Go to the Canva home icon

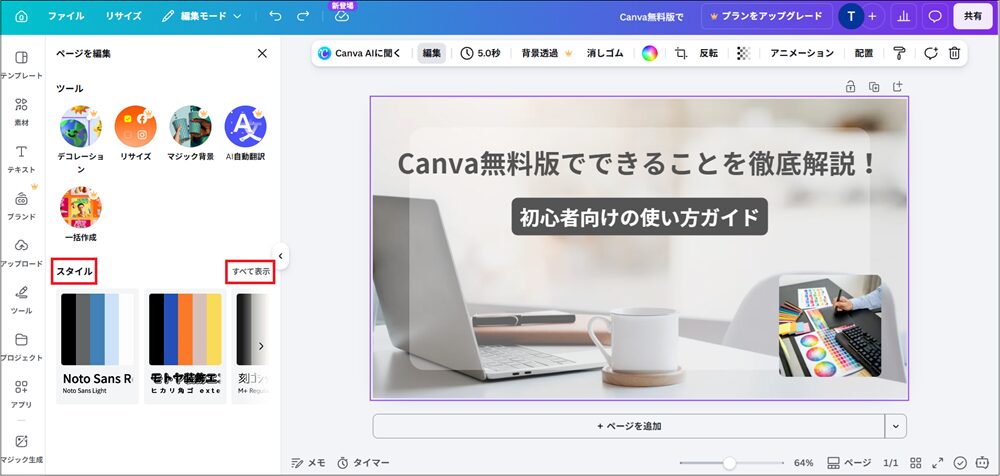click(x=21, y=17)
